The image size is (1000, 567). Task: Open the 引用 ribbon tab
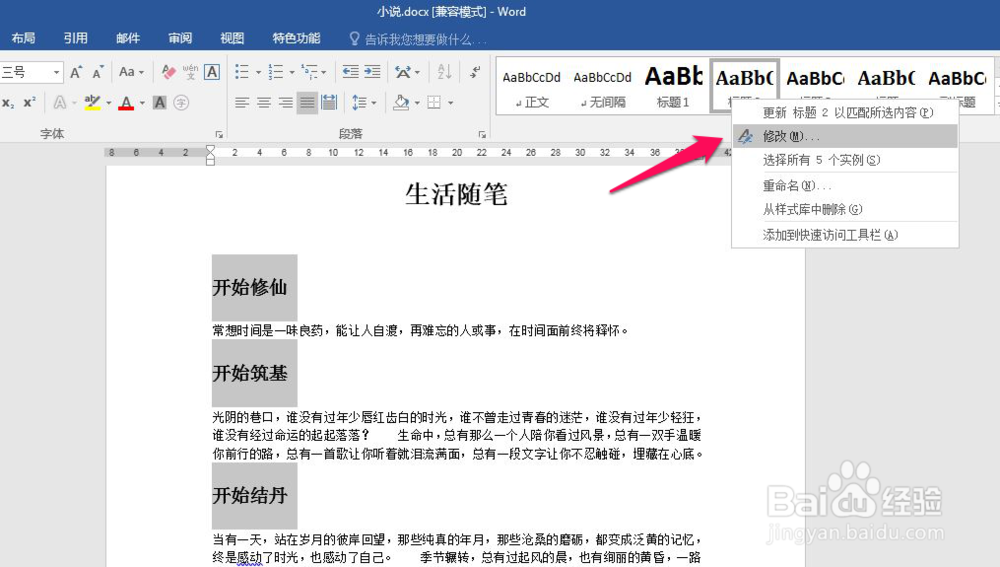tap(76, 38)
